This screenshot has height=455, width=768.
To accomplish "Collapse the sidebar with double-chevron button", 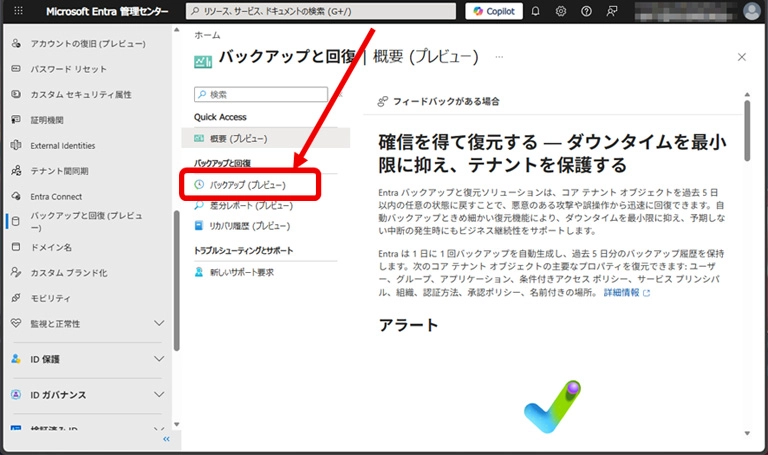I will coord(167,439).
